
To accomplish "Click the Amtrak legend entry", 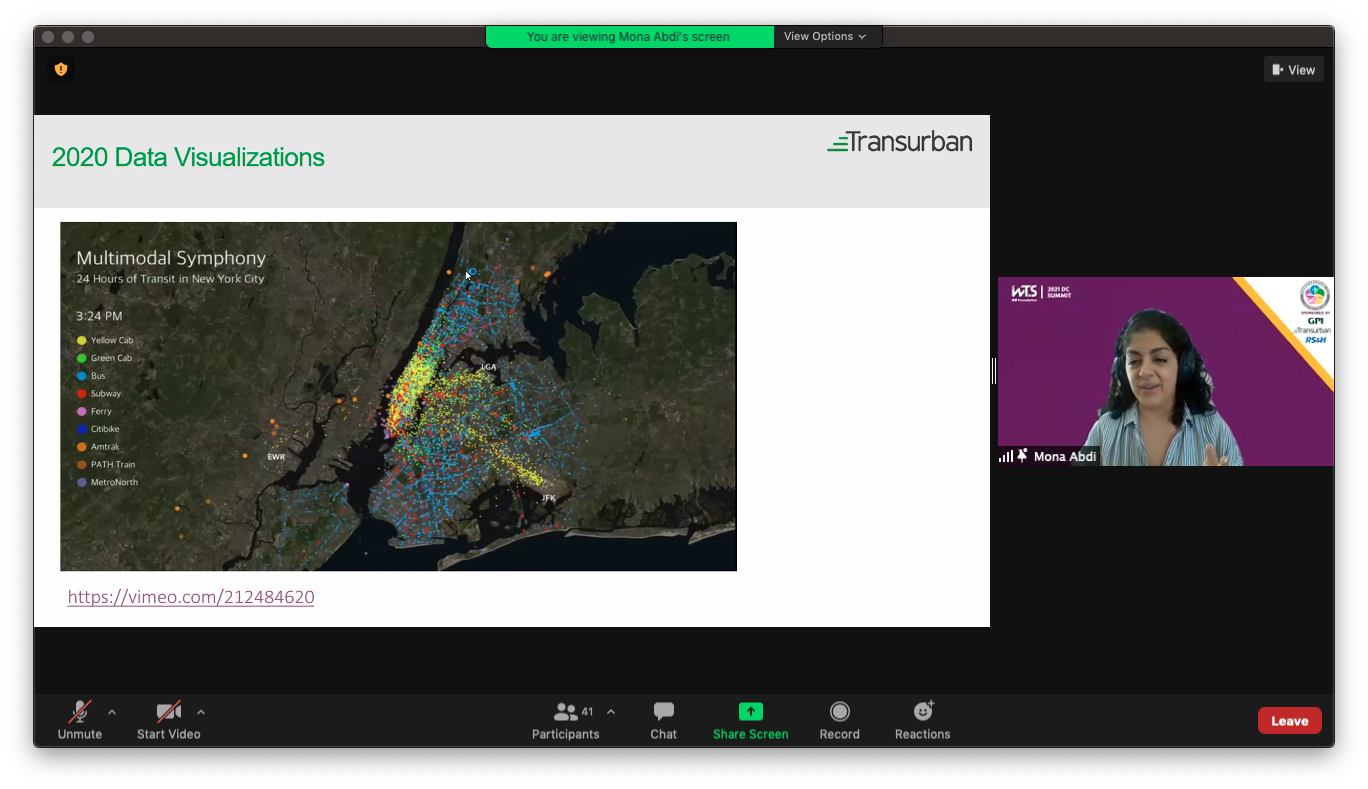I will [x=98, y=447].
